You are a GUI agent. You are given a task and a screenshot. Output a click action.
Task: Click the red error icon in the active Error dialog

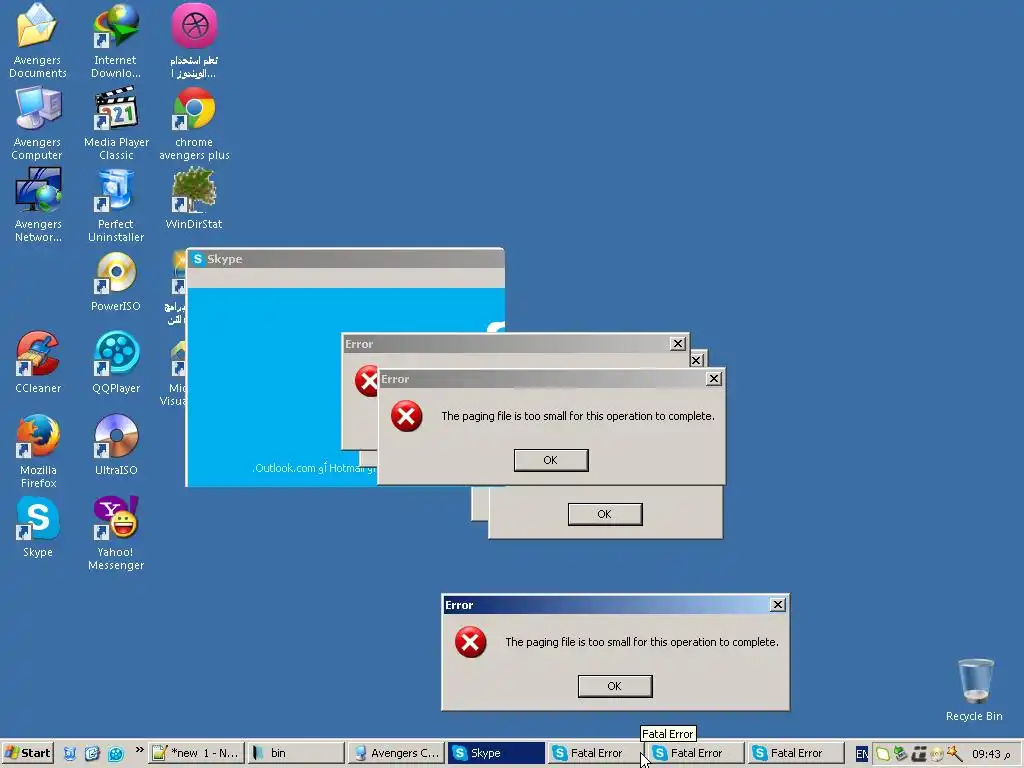tap(470, 642)
